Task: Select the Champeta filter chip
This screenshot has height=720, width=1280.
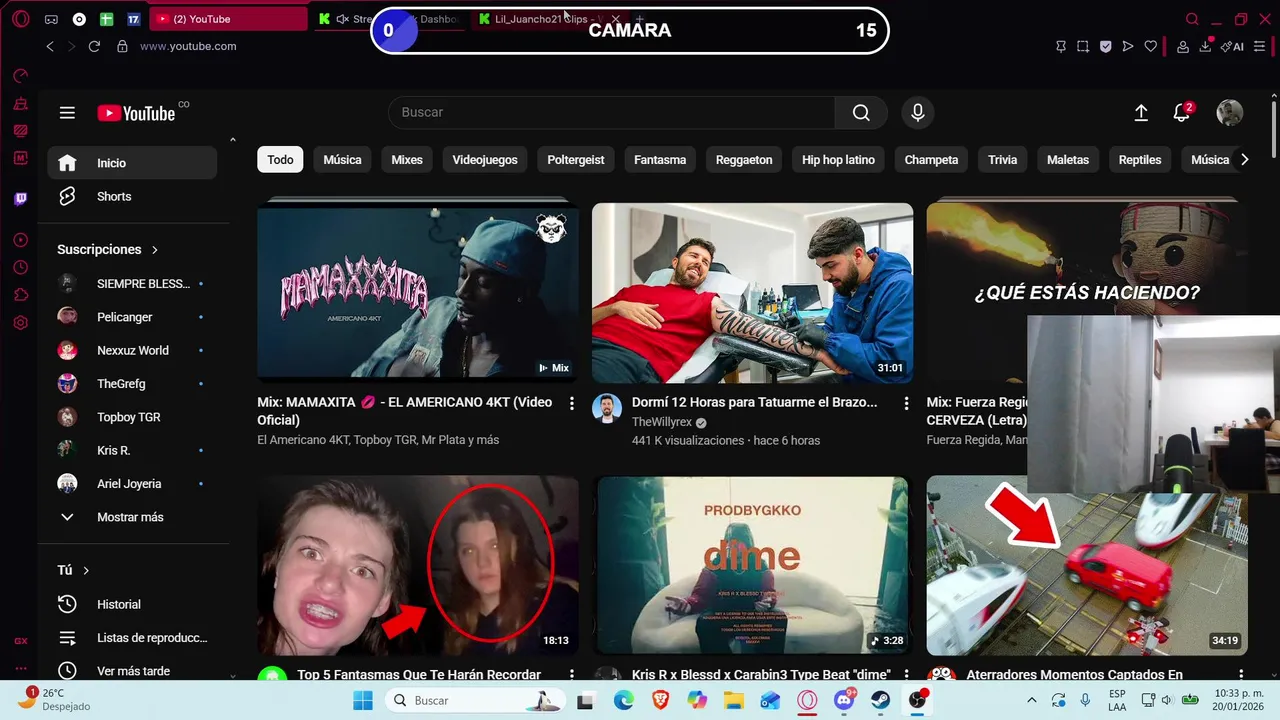Action: pos(931,160)
